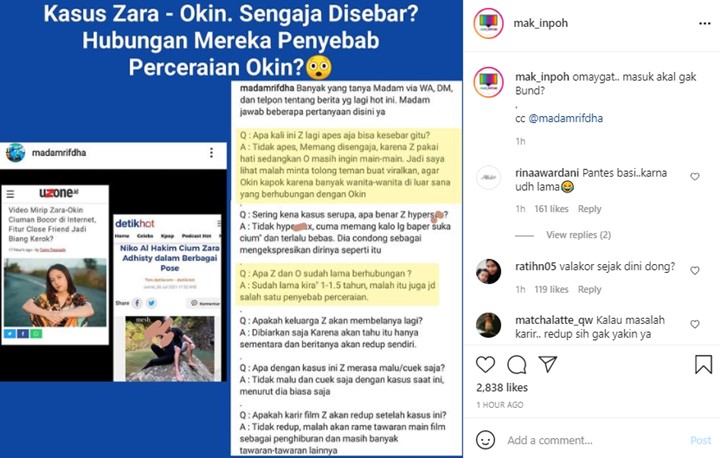Viewport: 720px width, 458px height.
Task: Like rinaawardani's comment
Action: point(695,176)
